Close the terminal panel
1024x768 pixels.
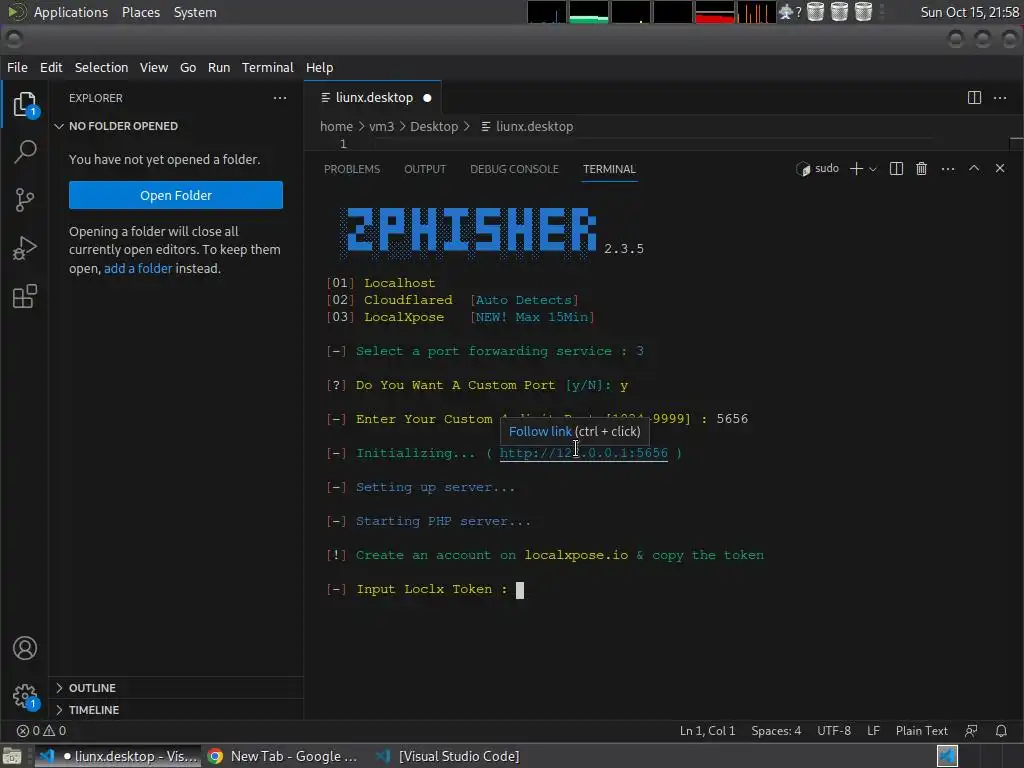[1000, 168]
